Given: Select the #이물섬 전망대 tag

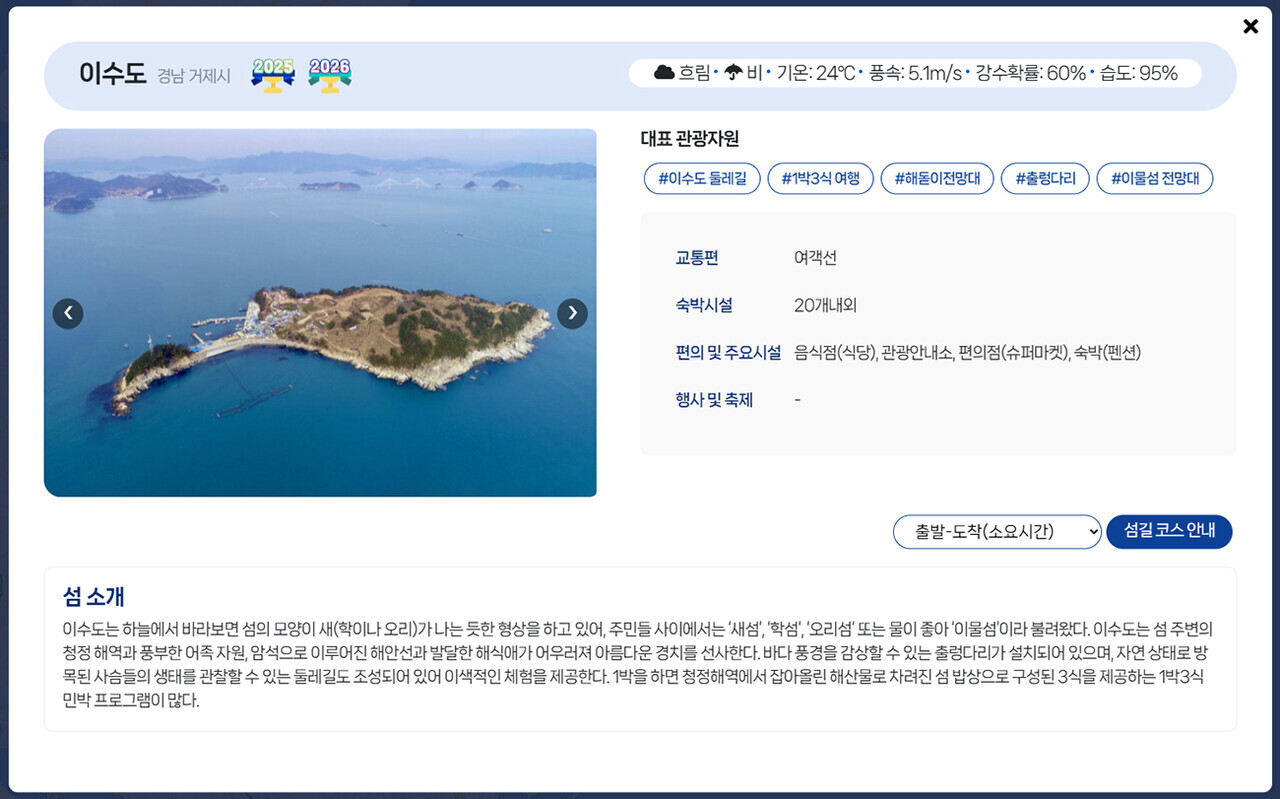Looking at the screenshot, I should click(1155, 179).
